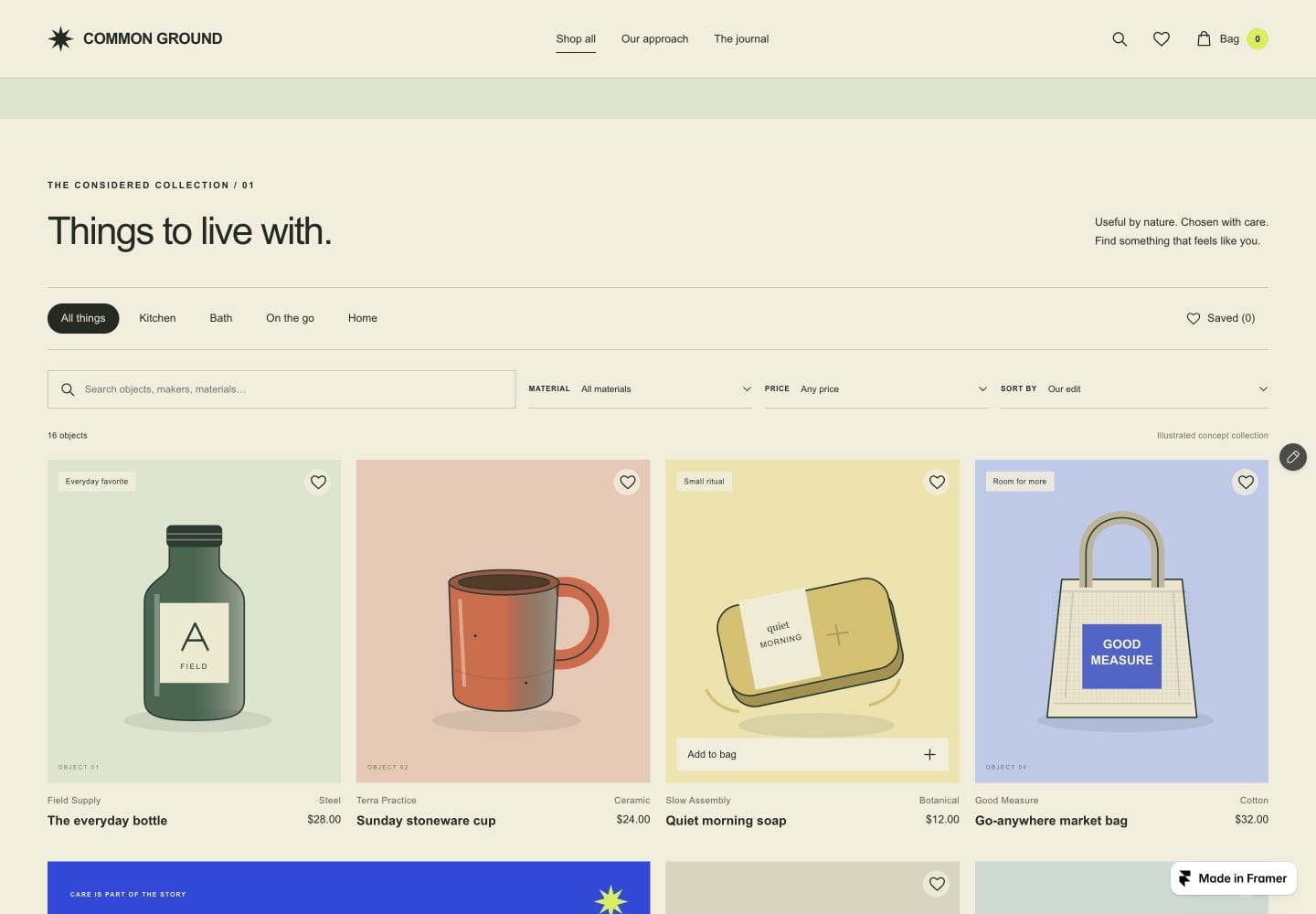This screenshot has width=1316, height=914.
Task: Click the Everyday favorite tag
Action: click(x=97, y=482)
